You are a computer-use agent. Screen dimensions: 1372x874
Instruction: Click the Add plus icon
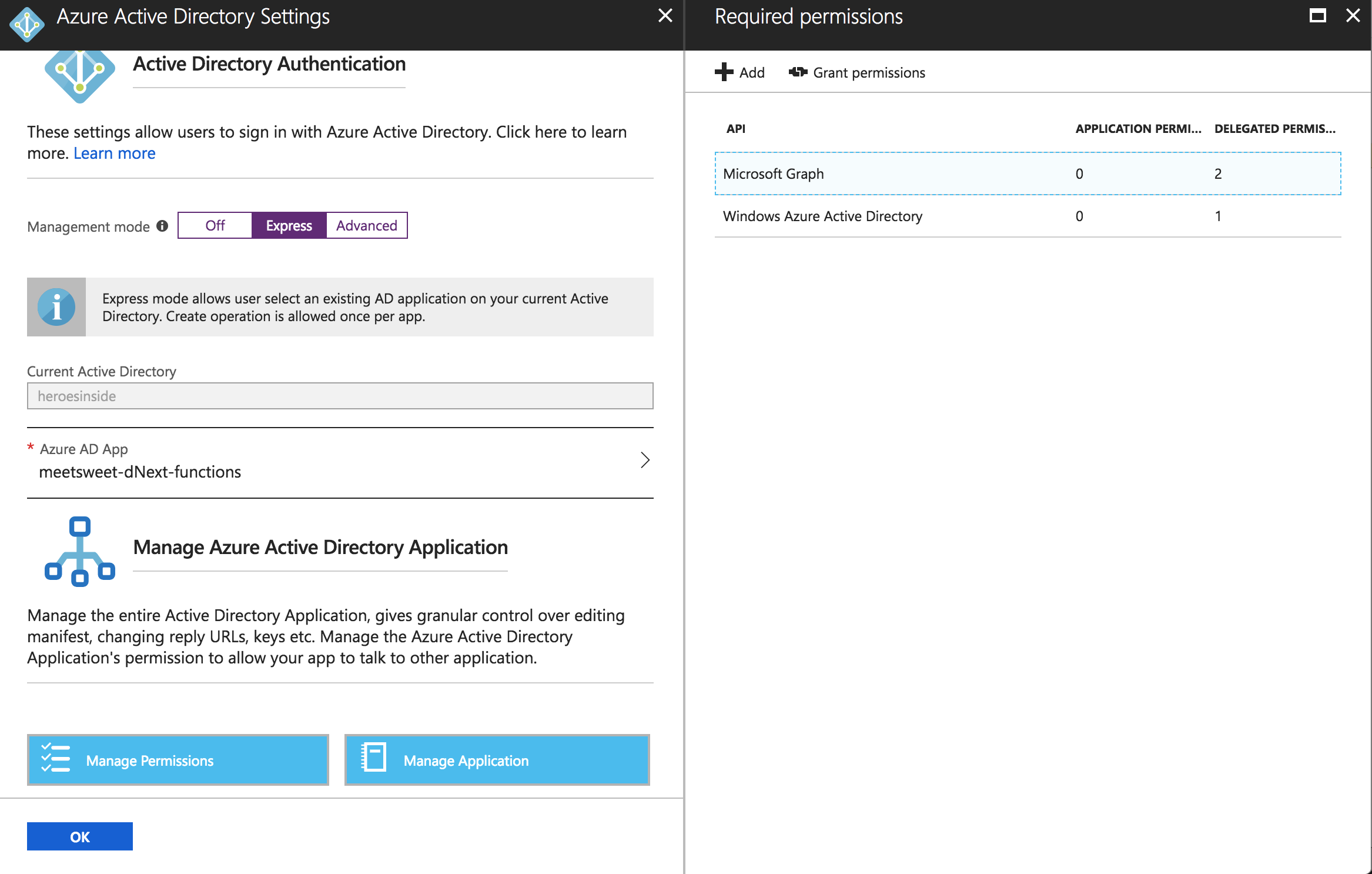(724, 72)
